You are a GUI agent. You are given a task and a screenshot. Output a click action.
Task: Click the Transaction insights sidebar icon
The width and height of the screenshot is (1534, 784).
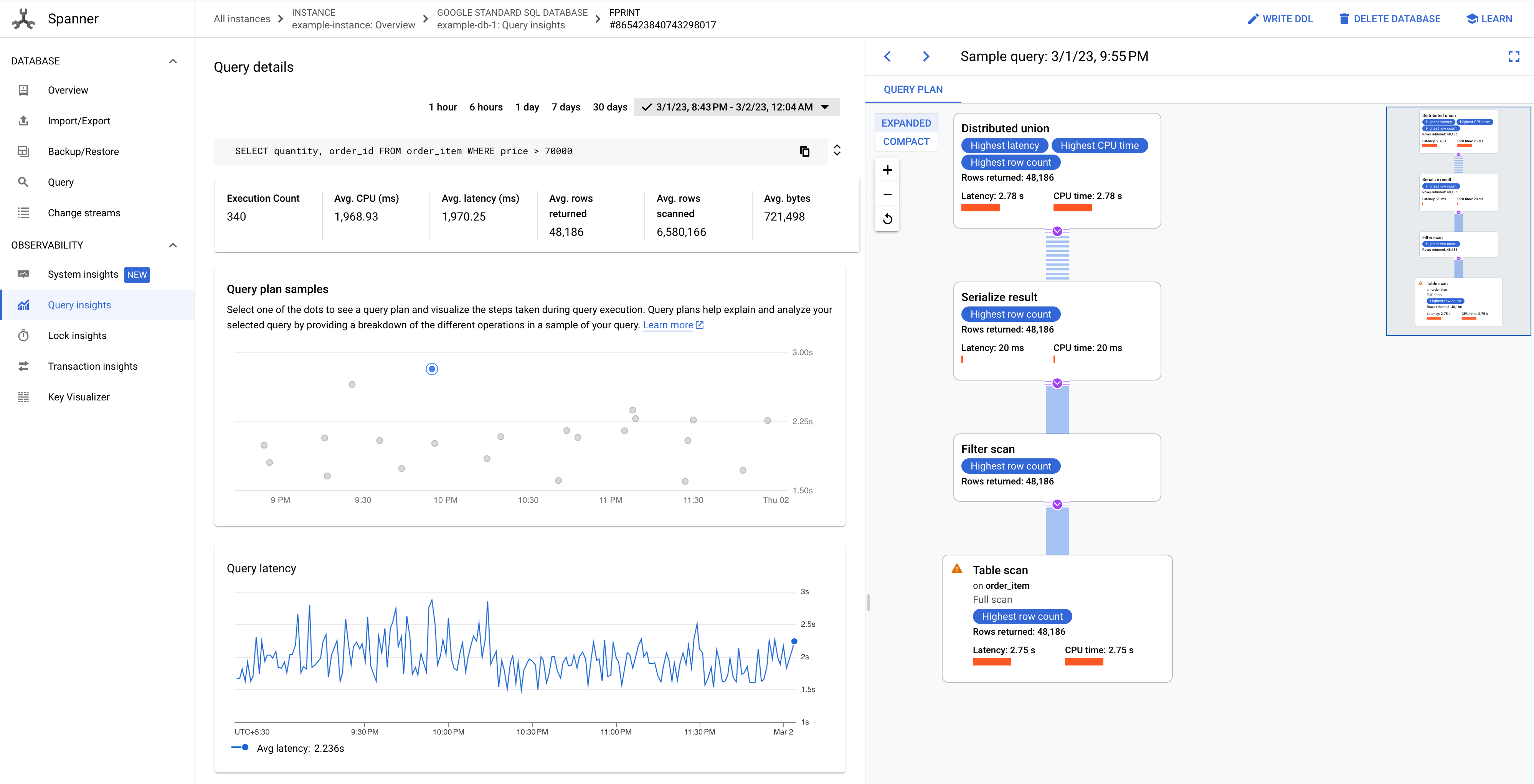24,366
